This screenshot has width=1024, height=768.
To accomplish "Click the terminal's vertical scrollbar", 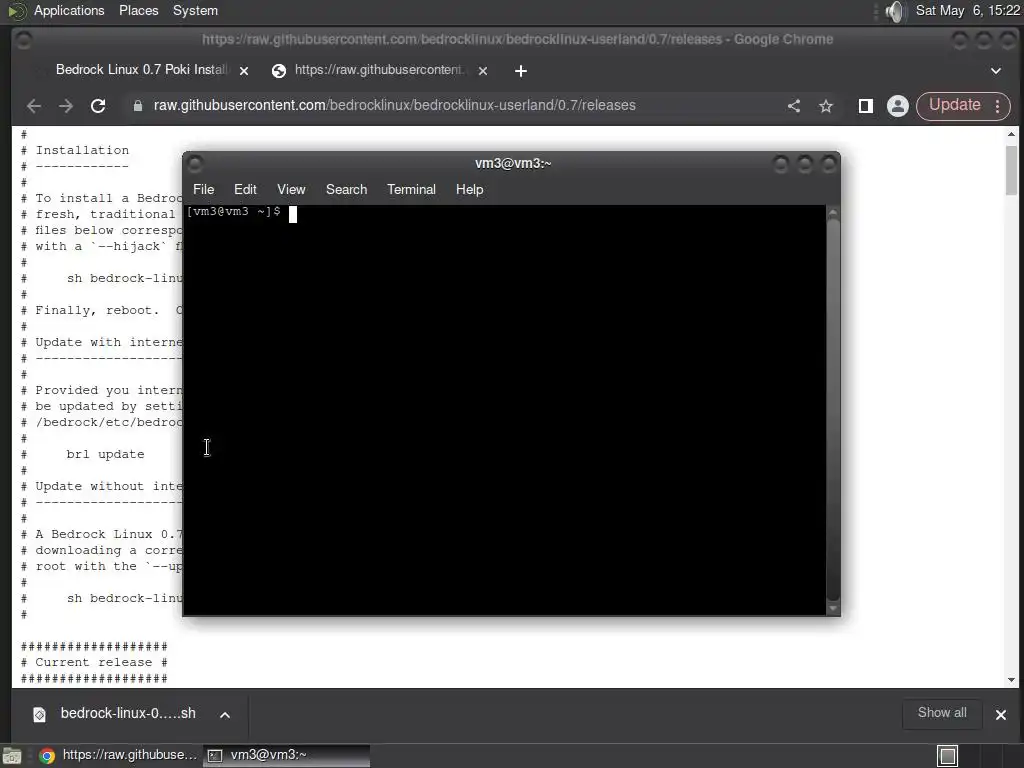I will [x=833, y=410].
